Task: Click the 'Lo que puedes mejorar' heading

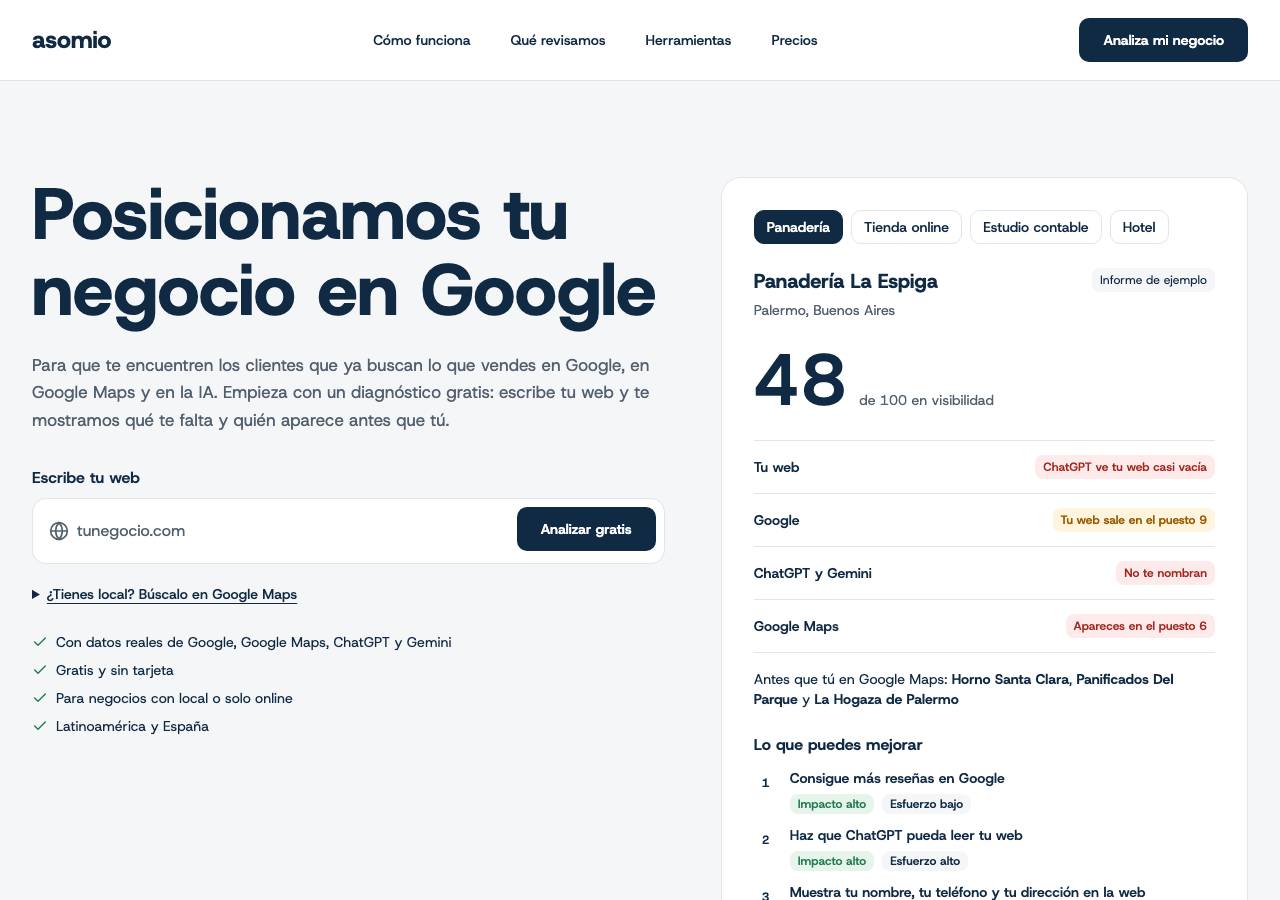Action: point(838,745)
